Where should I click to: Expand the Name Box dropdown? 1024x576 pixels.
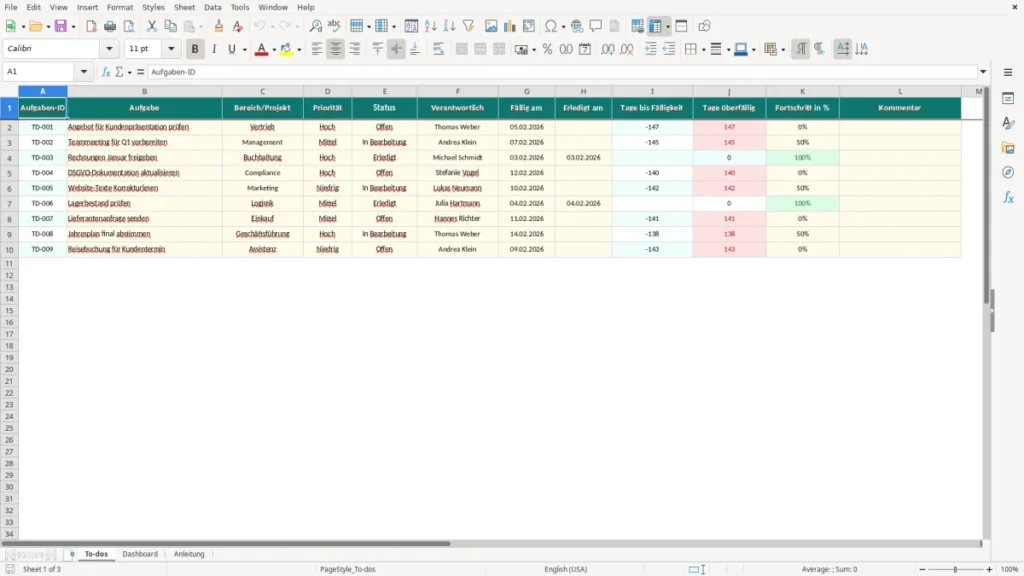coord(84,72)
